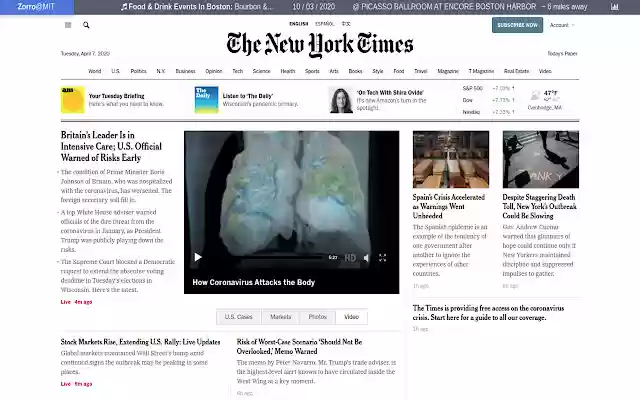Viewport: 640px width, 400px height.
Task: Open the Politics section
Action: coord(138,71)
